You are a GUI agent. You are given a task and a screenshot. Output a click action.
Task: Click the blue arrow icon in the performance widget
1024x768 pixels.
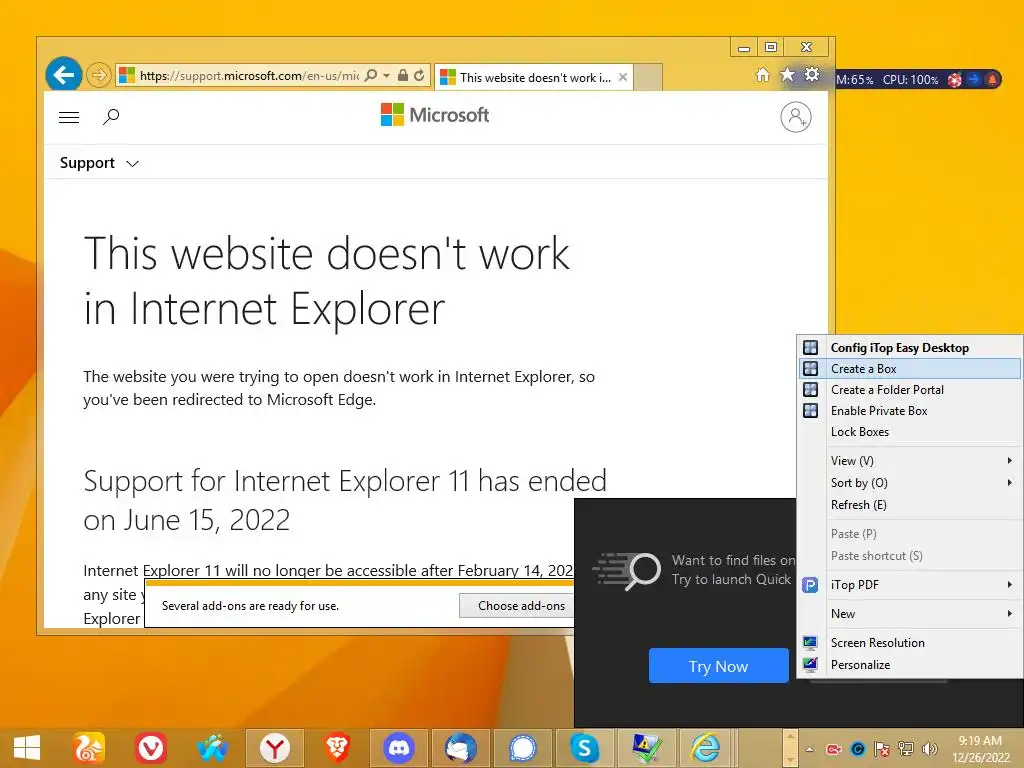973,80
